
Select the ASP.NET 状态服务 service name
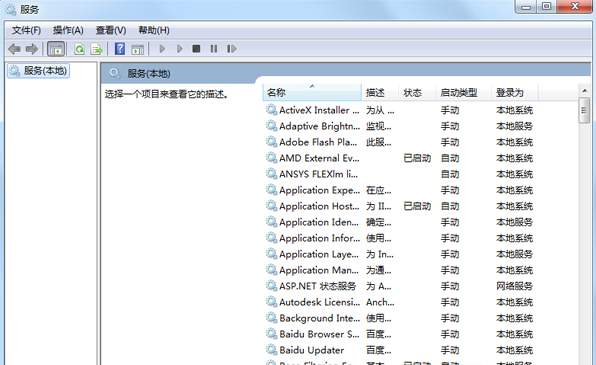[x=318, y=286]
